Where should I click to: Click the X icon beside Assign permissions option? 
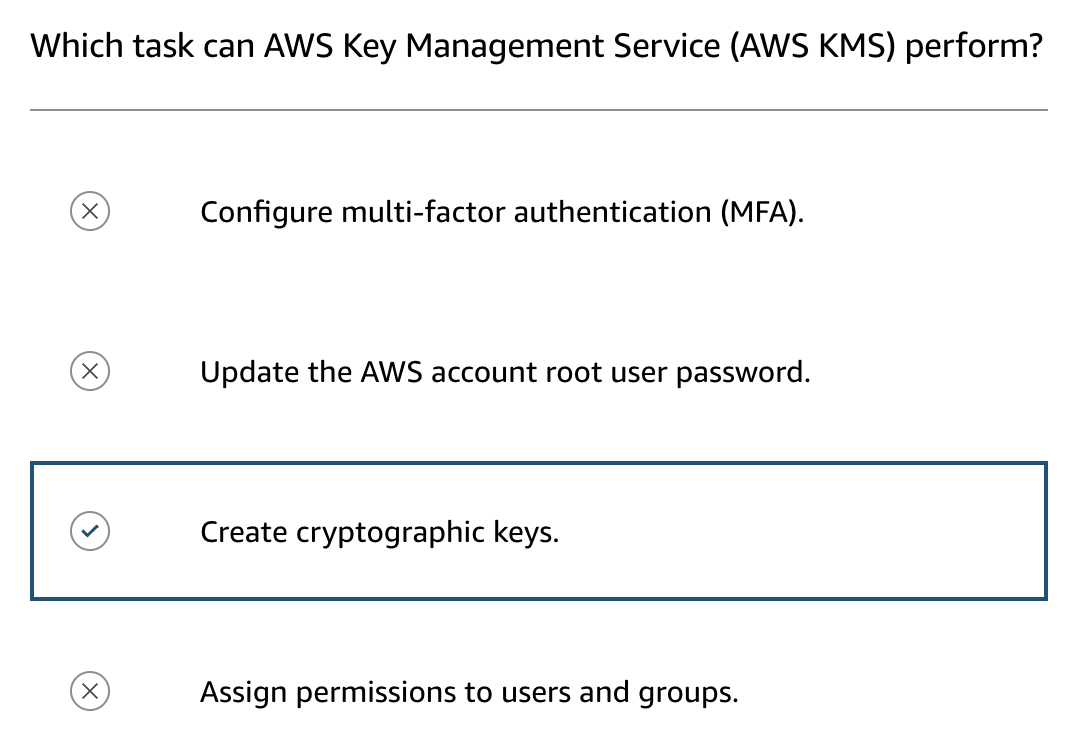90,691
